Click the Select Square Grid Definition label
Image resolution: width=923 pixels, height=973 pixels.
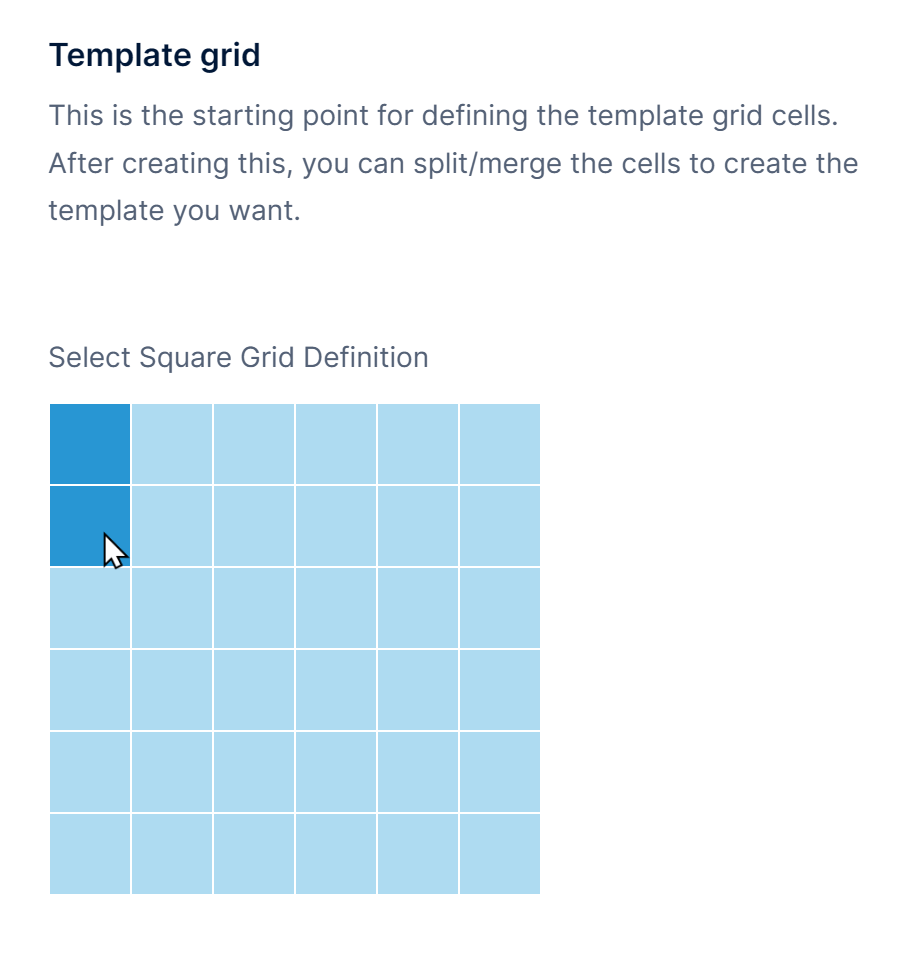tap(238, 357)
